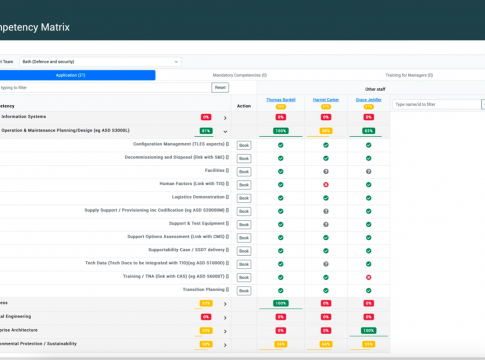Click Harriet Carter's grey question mark for Facilities

click(326, 171)
